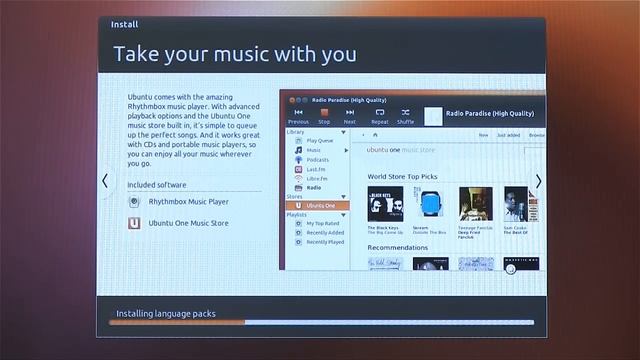
Task: Click the store back arrow
Action: [363, 135]
